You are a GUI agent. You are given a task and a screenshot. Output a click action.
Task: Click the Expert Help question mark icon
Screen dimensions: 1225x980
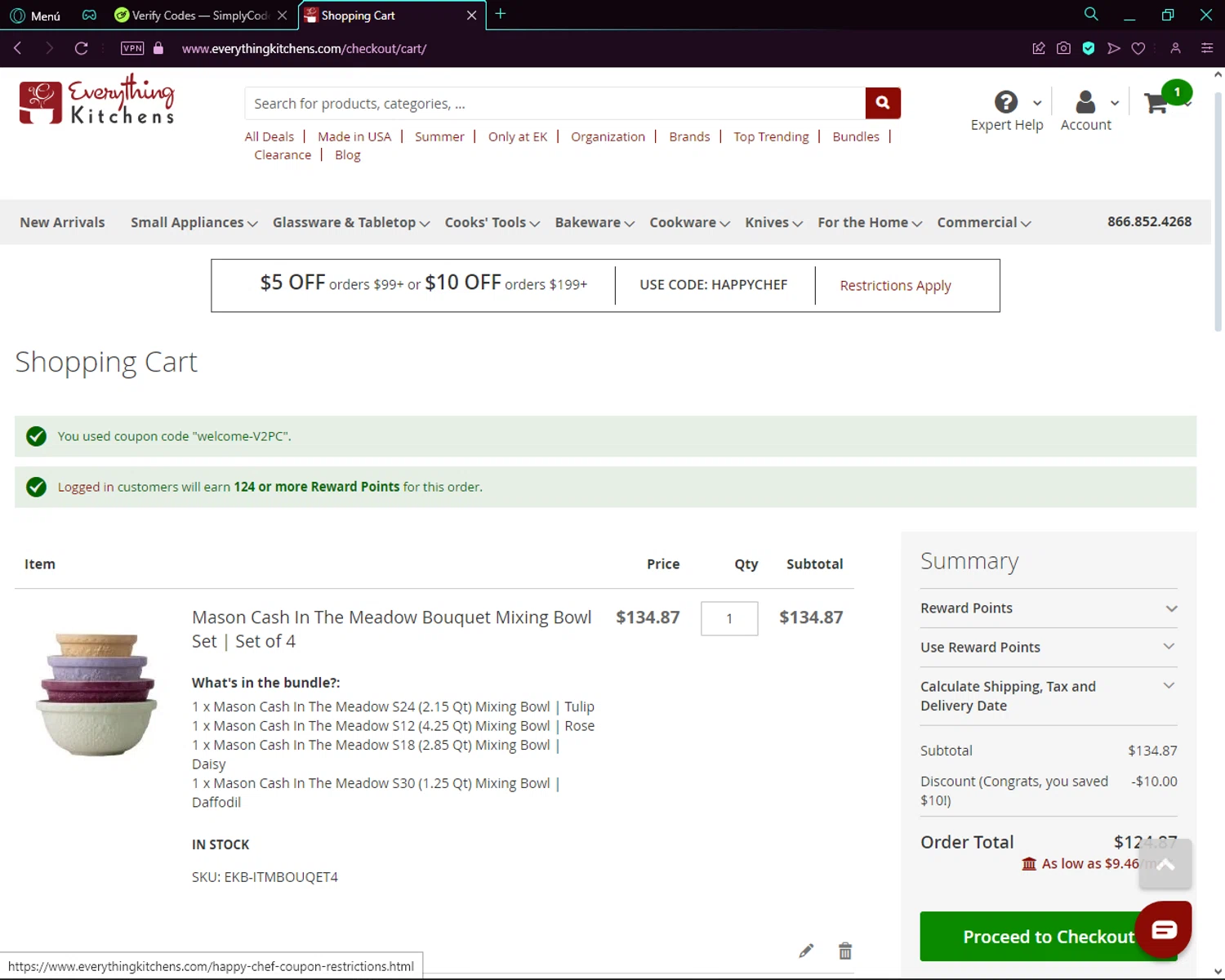(x=1006, y=102)
